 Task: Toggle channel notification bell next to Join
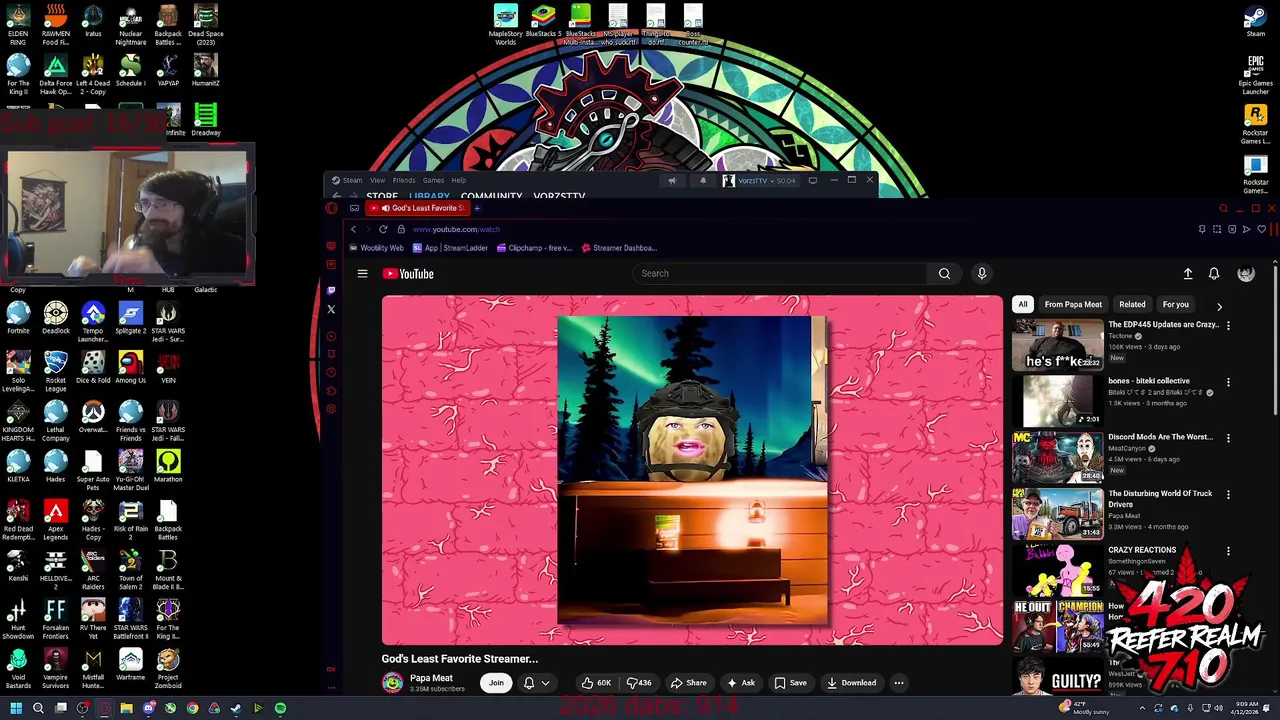[x=529, y=683]
